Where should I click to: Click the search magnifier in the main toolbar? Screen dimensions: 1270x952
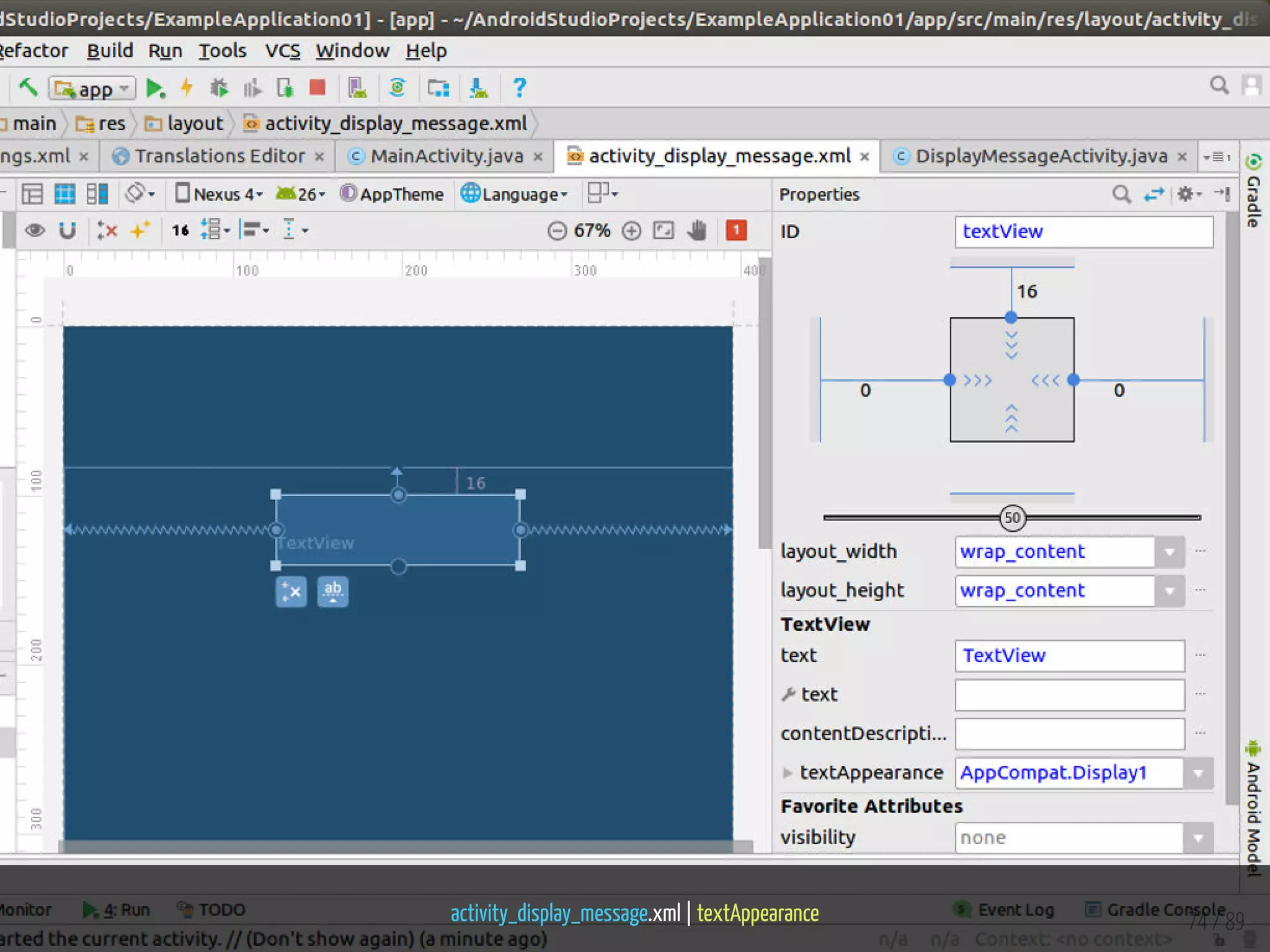(1219, 86)
